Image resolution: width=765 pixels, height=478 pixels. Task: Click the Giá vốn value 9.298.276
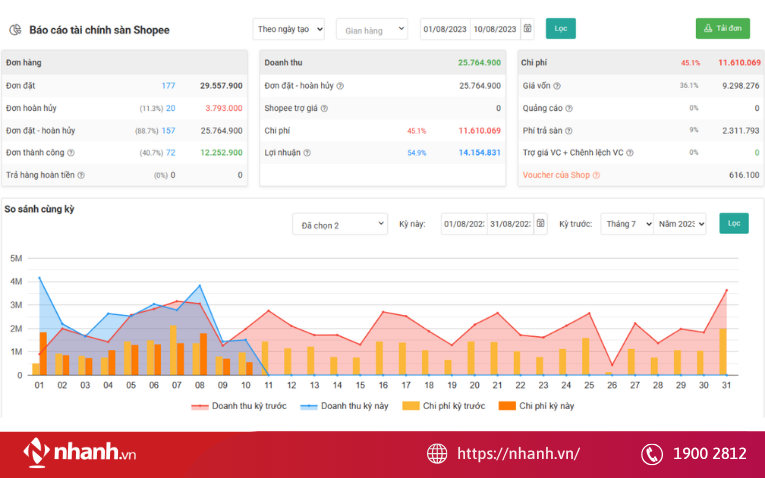(741, 86)
